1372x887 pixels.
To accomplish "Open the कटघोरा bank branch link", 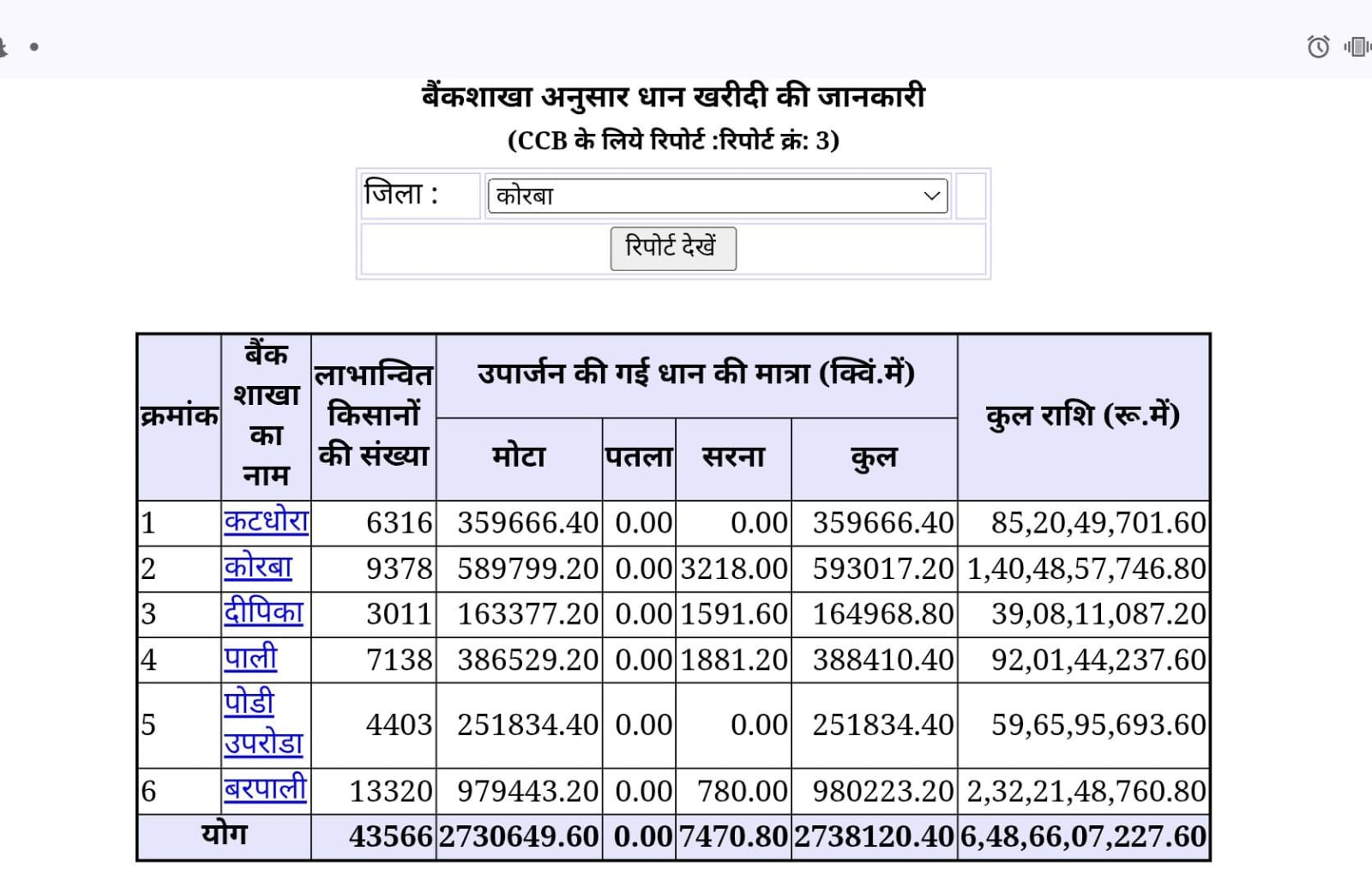I will tap(265, 522).
